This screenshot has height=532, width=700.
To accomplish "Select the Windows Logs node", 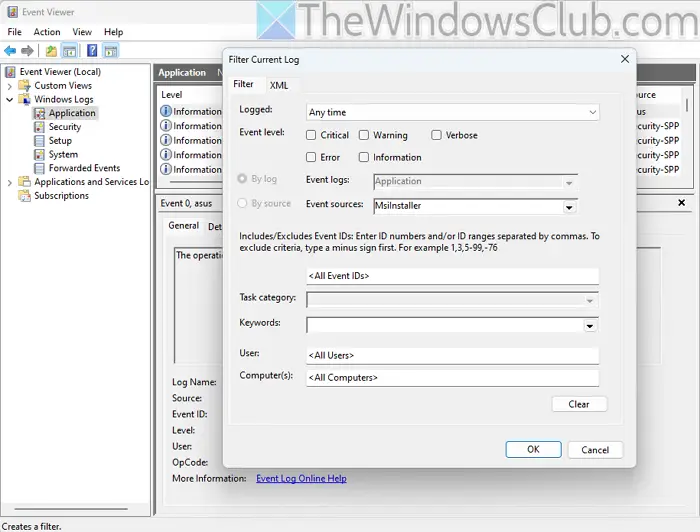I will (63, 99).
